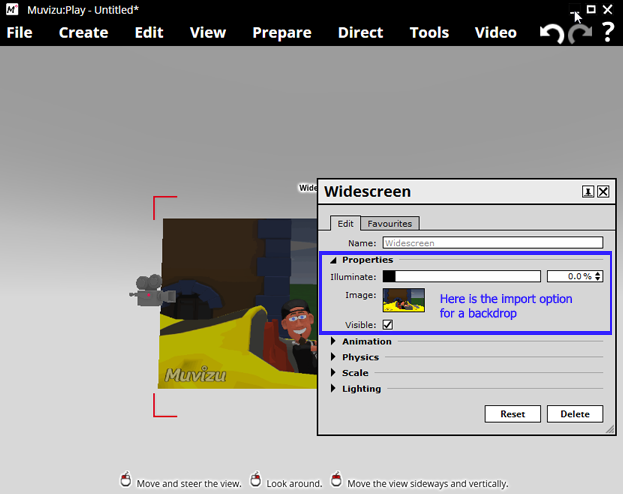Minimize the Muvizu window
623x494 pixels.
coord(575,9)
